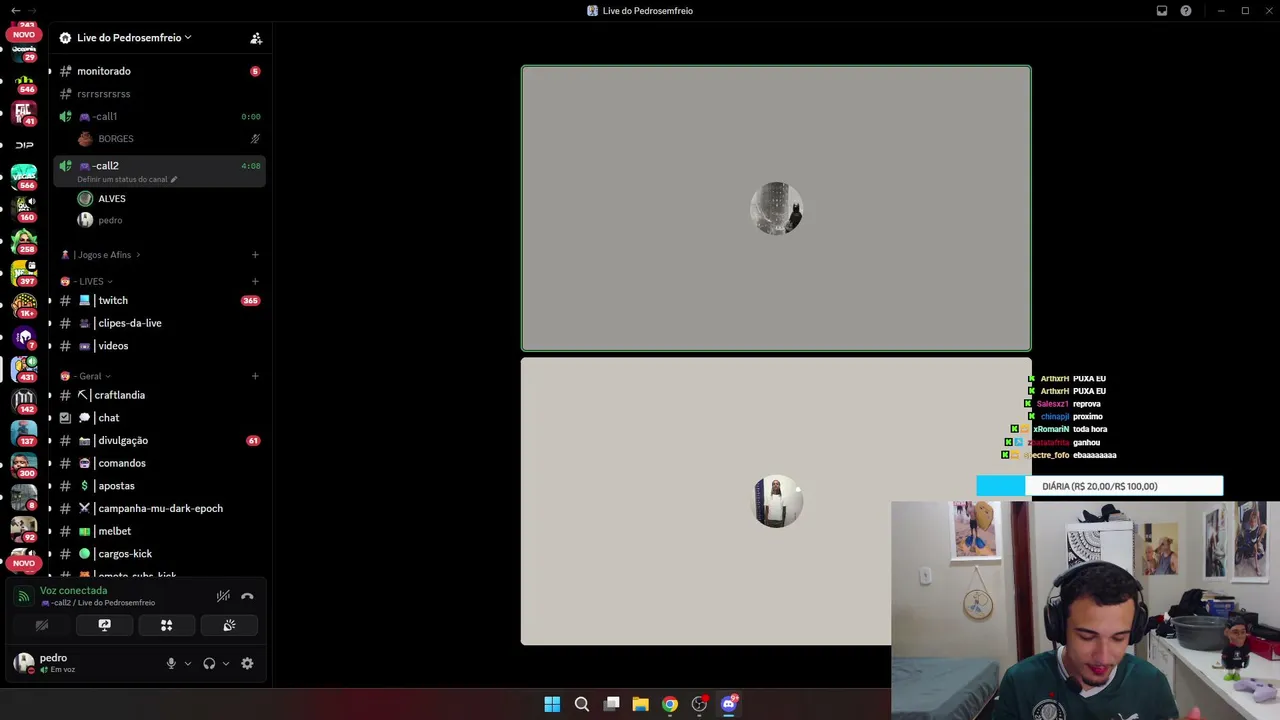Create a channel in the LIVES category
The height and width of the screenshot is (720, 1280).
coord(255,281)
